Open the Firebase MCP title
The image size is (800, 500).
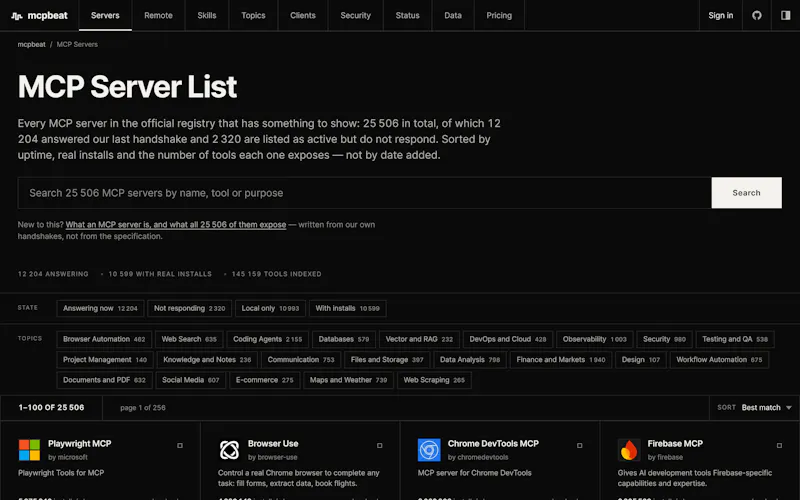(675, 444)
